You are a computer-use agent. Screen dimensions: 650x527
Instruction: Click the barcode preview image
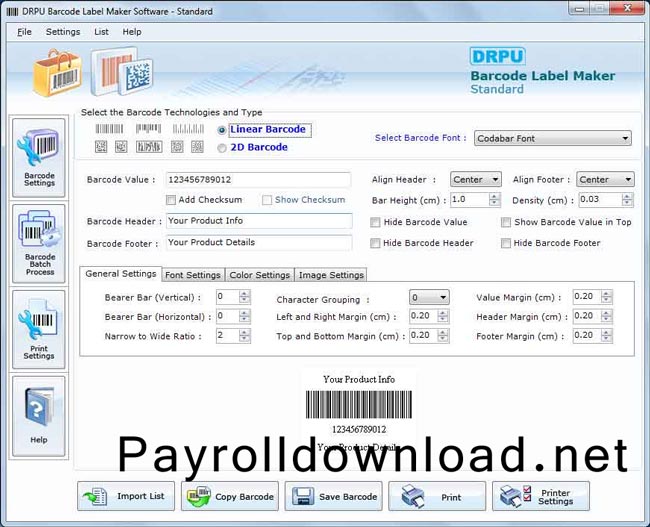[359, 404]
